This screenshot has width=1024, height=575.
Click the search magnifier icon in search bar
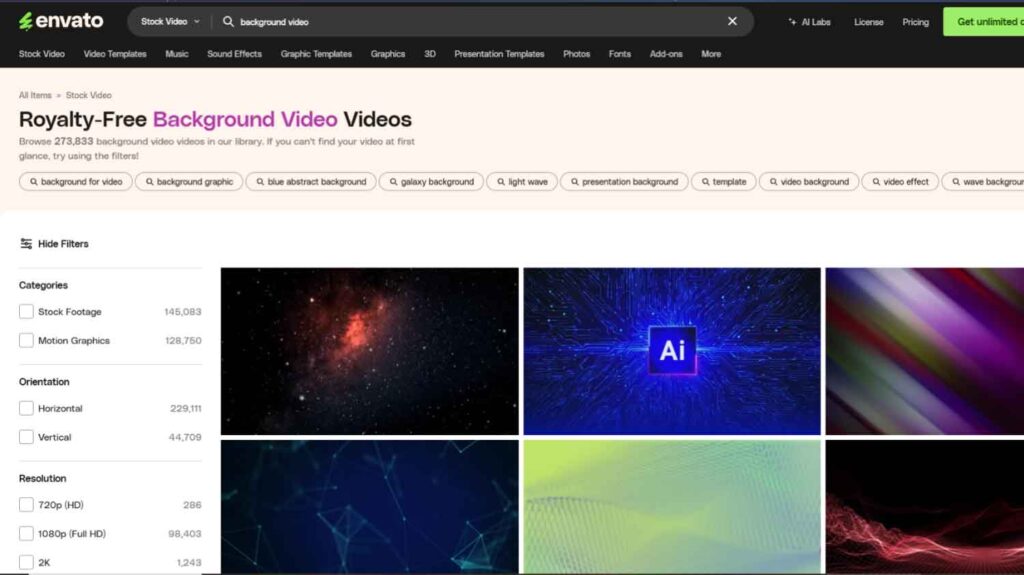pos(228,22)
